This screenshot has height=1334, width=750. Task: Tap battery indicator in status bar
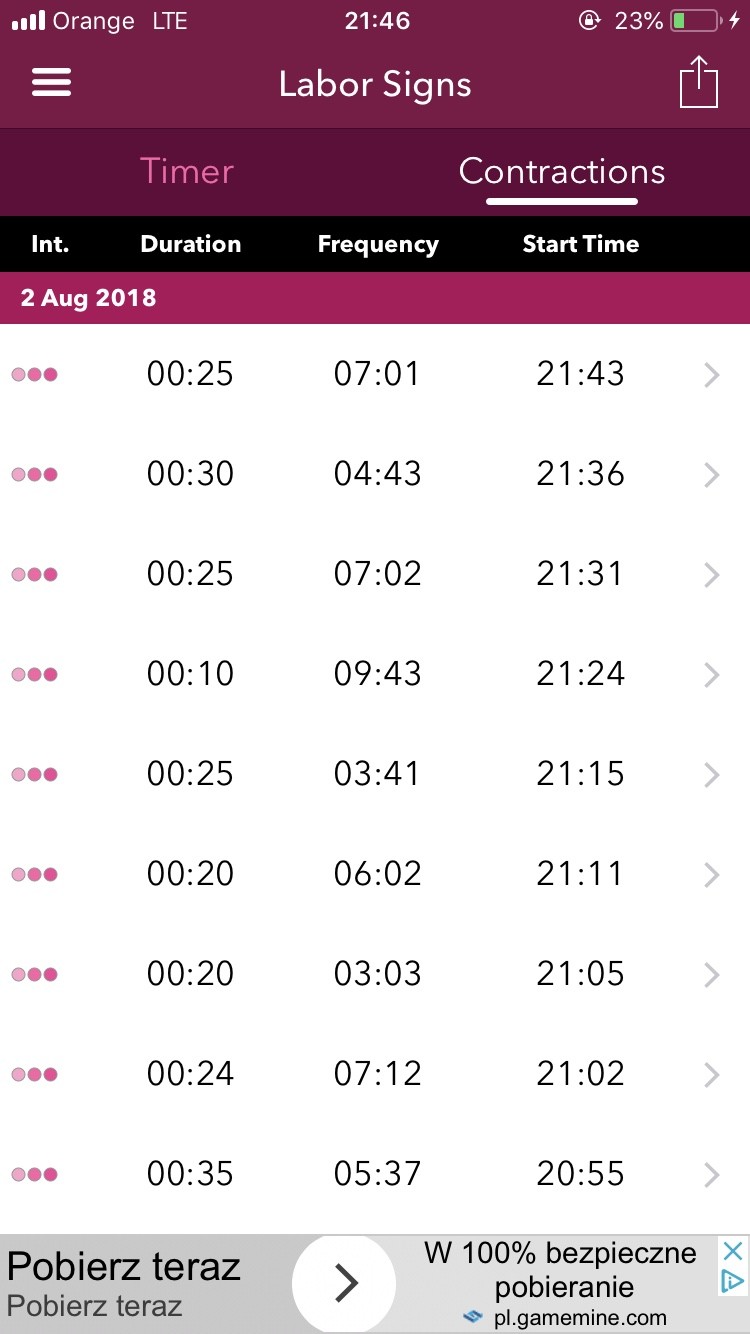(x=693, y=21)
